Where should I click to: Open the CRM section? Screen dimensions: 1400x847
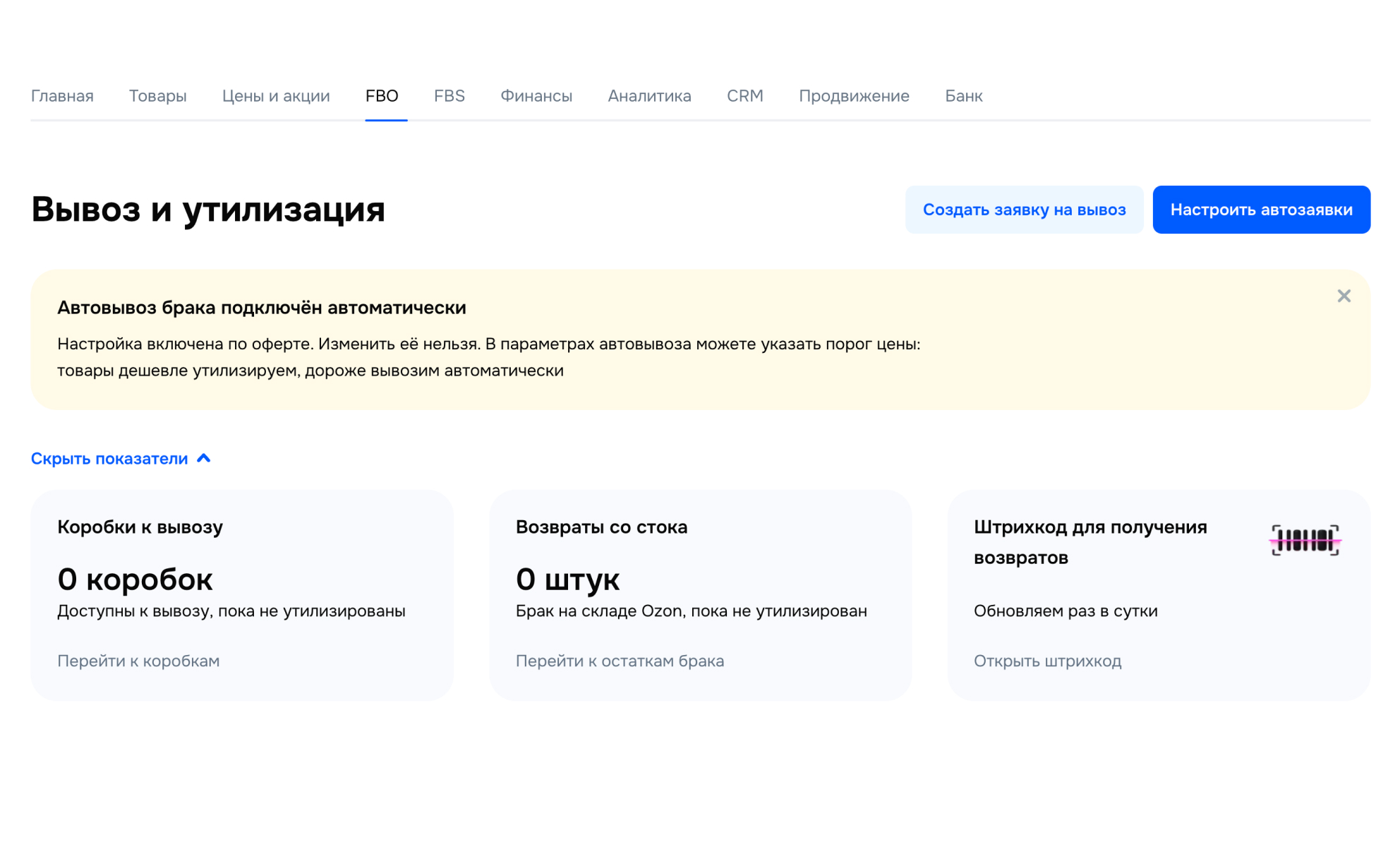745,96
